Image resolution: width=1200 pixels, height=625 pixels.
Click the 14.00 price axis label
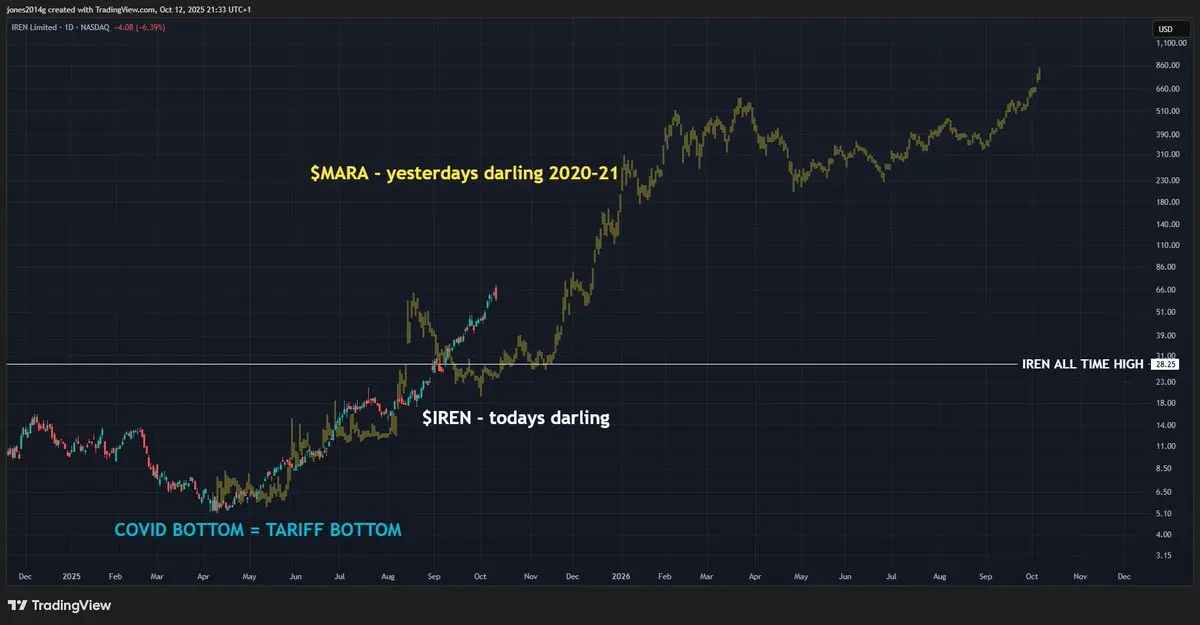pyautogui.click(x=1165, y=425)
